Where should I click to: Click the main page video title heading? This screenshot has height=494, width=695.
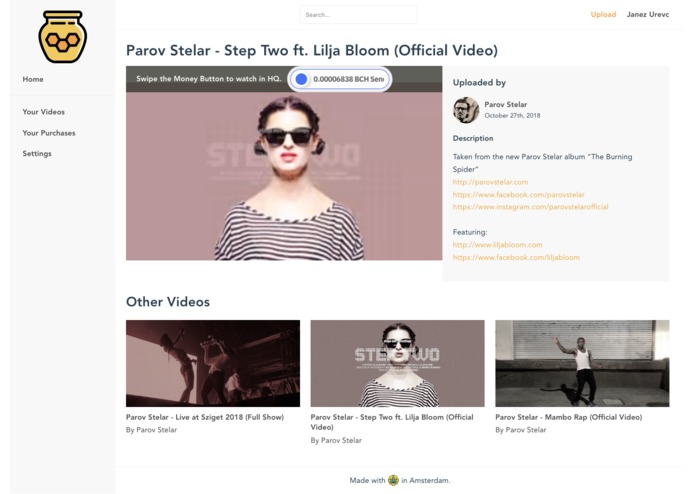312,51
